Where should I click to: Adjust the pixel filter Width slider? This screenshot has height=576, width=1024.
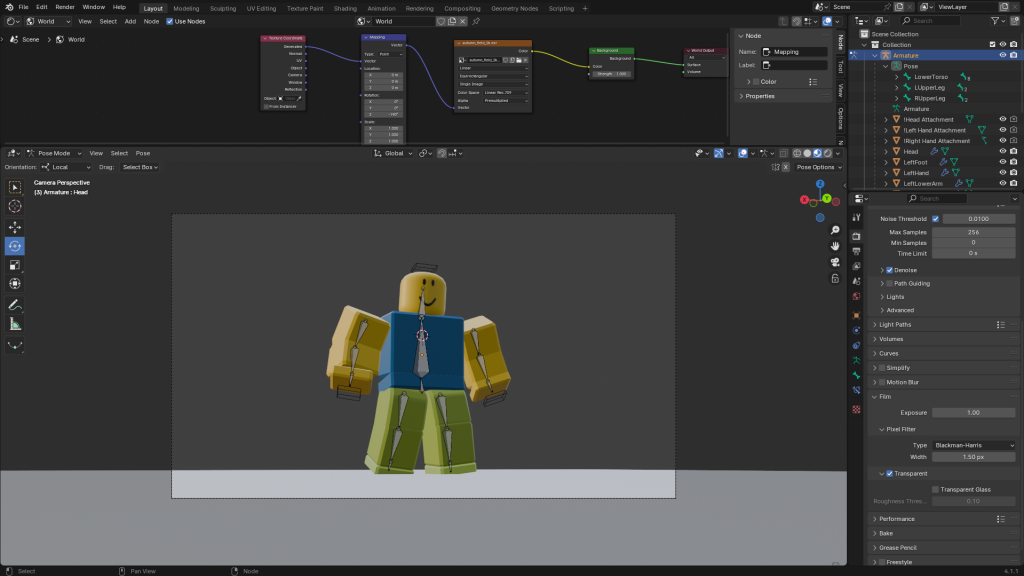(x=974, y=457)
